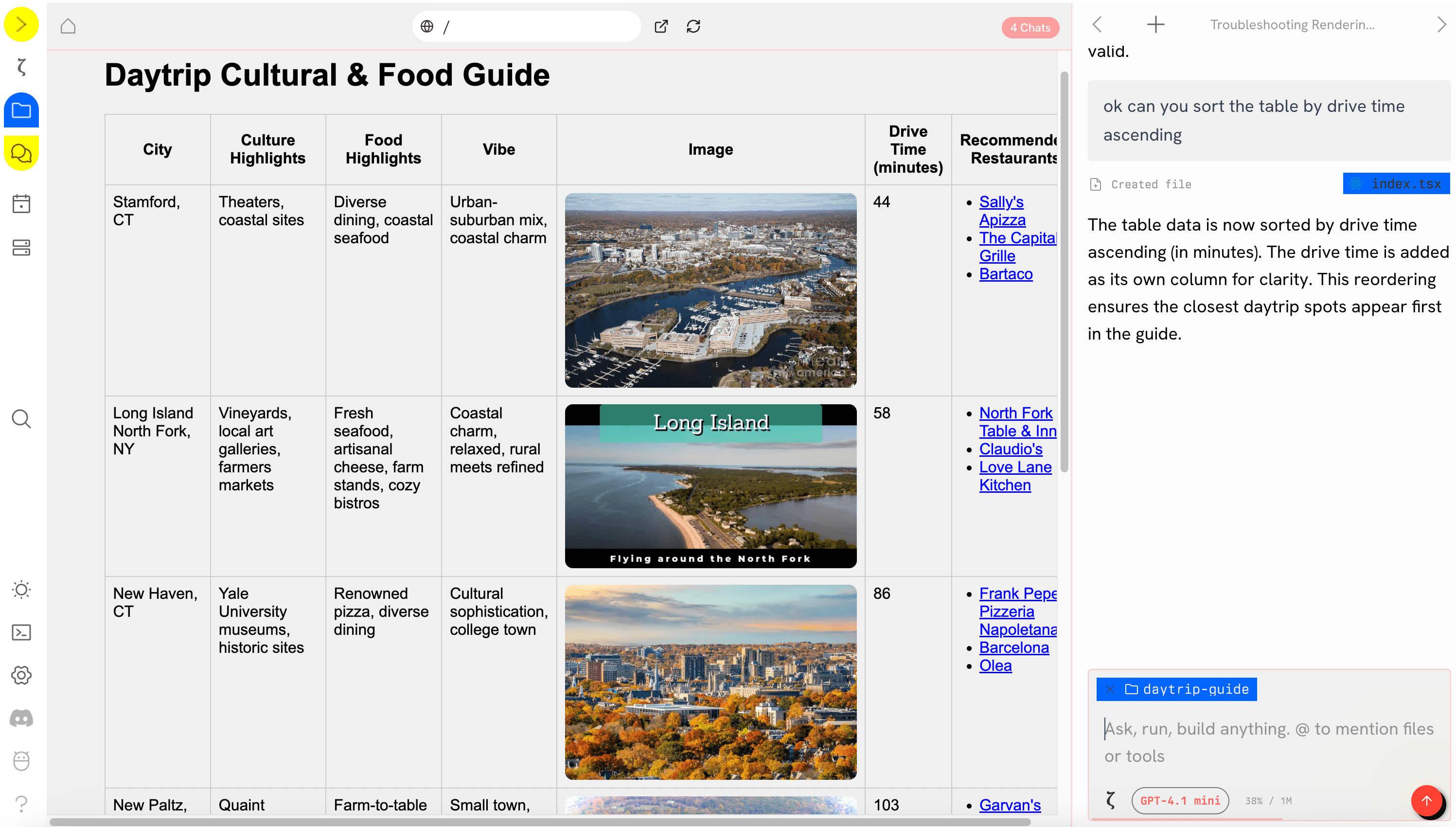
Task: Open help question mark icon
Action: coord(21,804)
